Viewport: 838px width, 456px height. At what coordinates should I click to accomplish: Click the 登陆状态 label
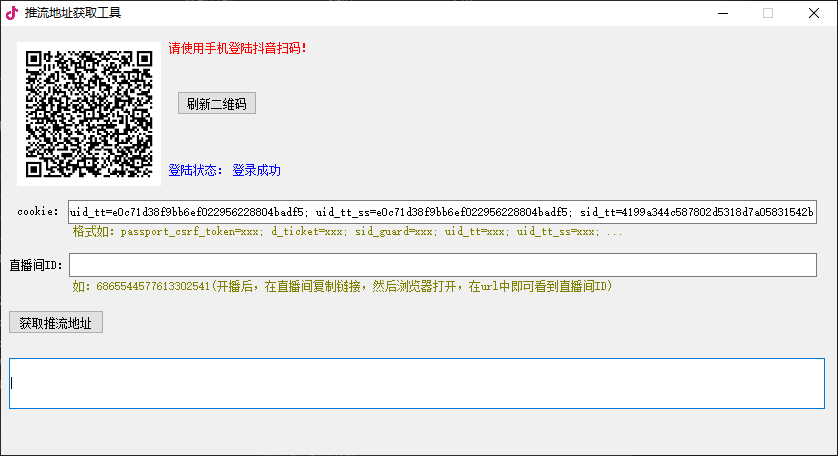point(196,170)
